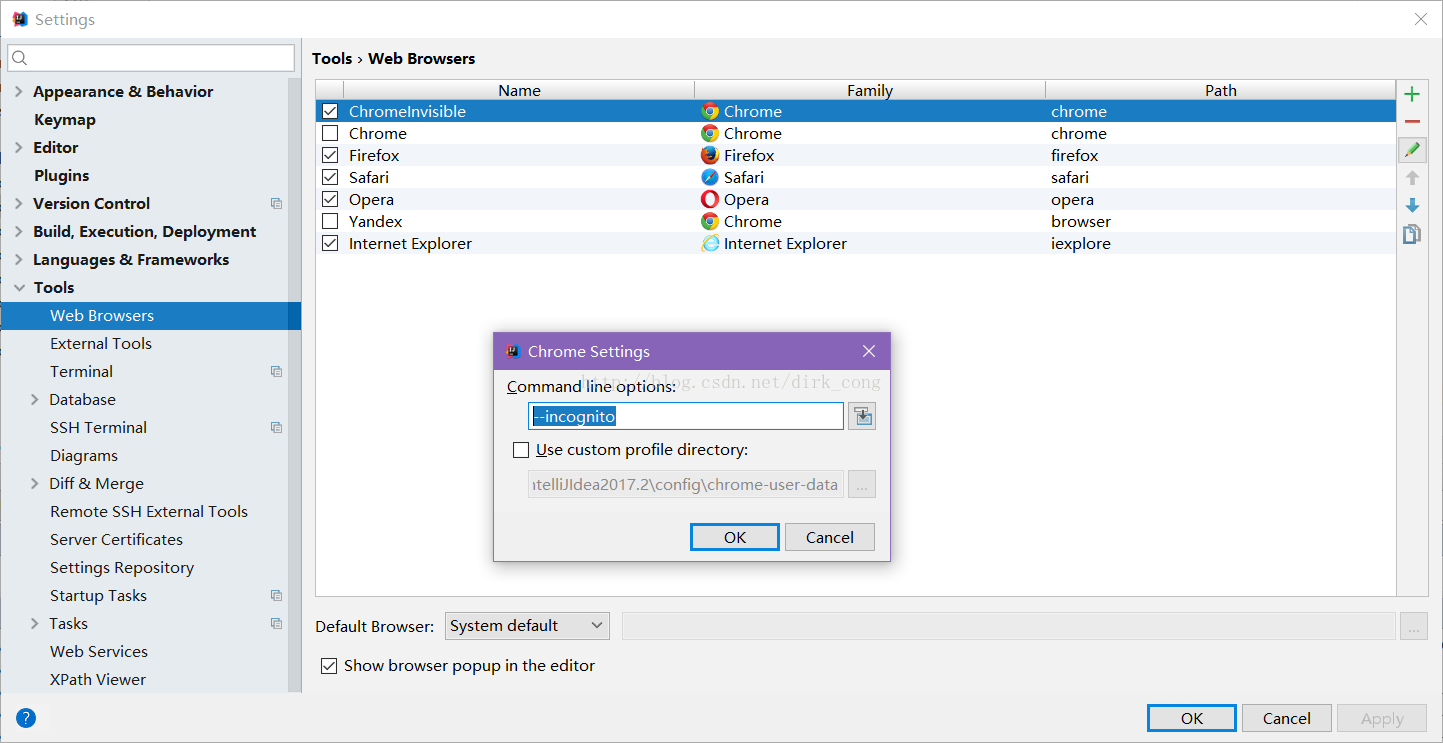Open Settings Repository page
This screenshot has width=1443, height=743.
122,567
